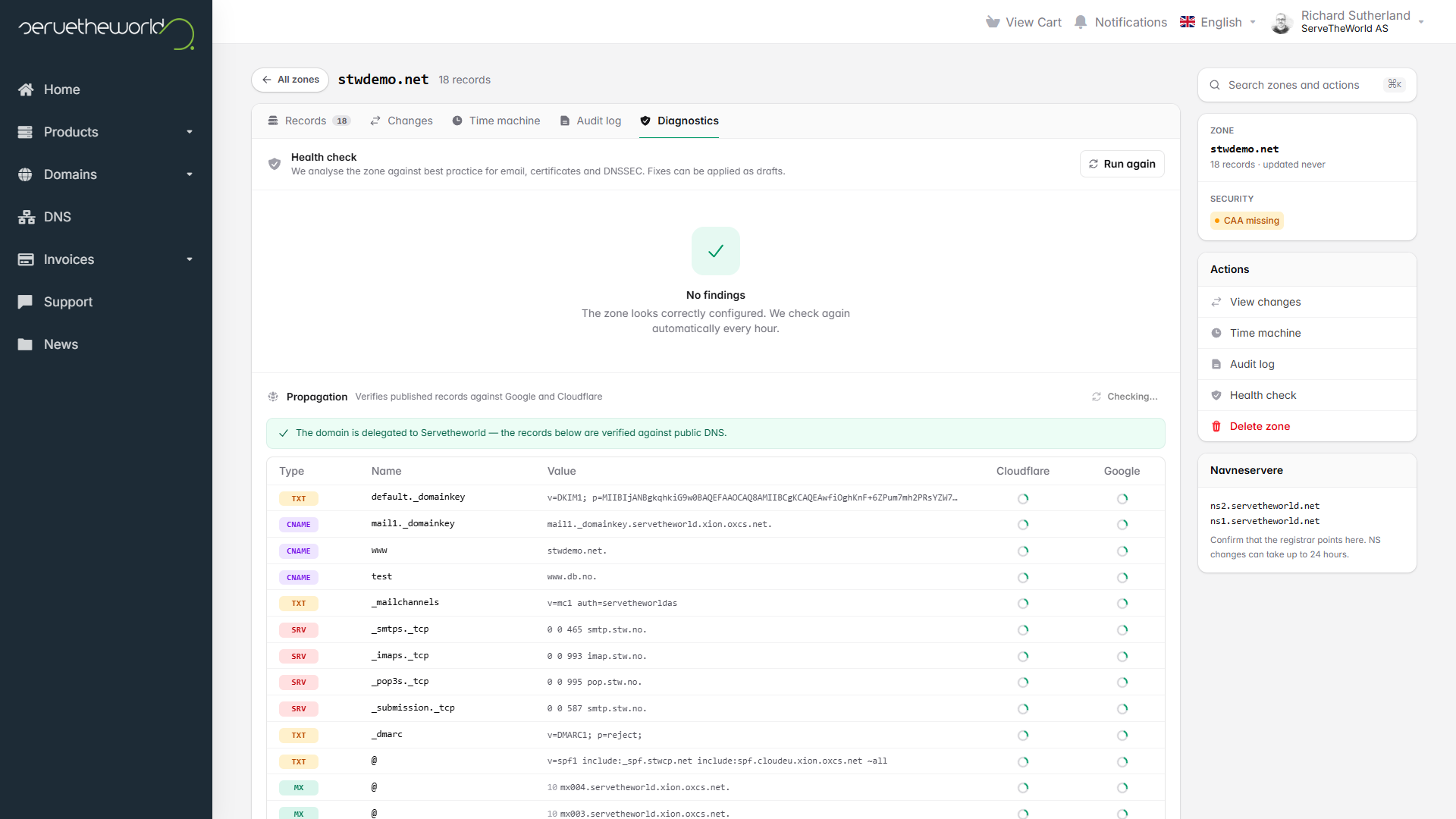
Task: Click the News folder icon
Action: coord(26,344)
